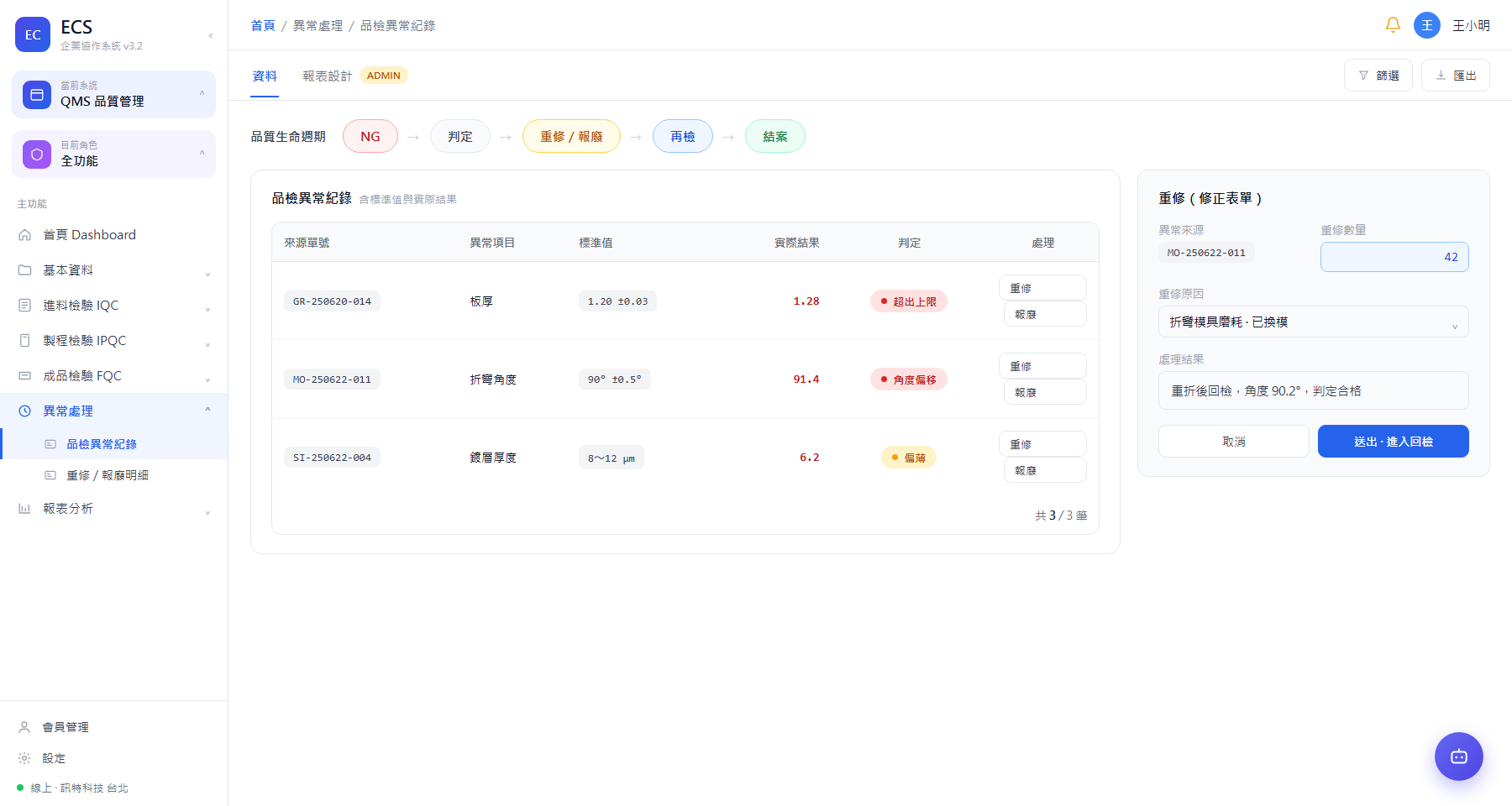Click the 來源單號 column header
Image resolution: width=1512 pixels, height=806 pixels.
click(x=307, y=243)
